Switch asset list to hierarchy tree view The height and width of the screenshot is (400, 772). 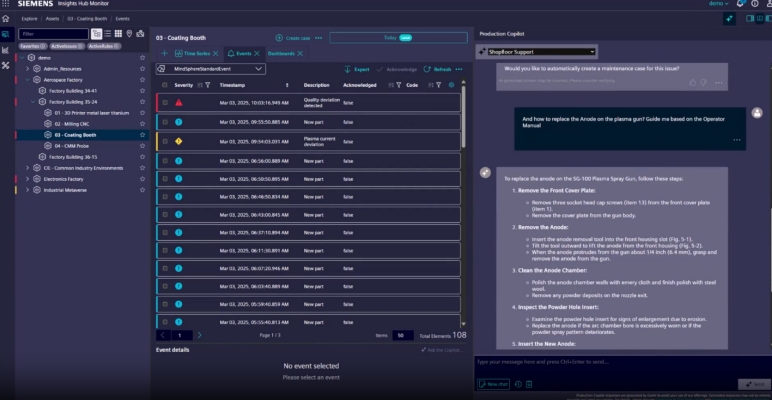click(x=96, y=33)
